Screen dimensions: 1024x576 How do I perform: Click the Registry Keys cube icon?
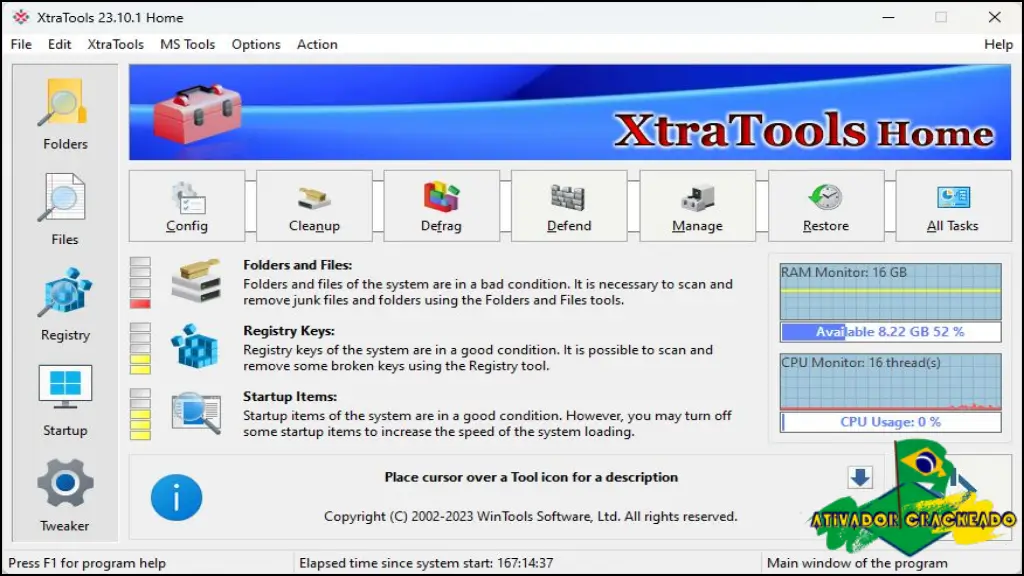(x=195, y=346)
